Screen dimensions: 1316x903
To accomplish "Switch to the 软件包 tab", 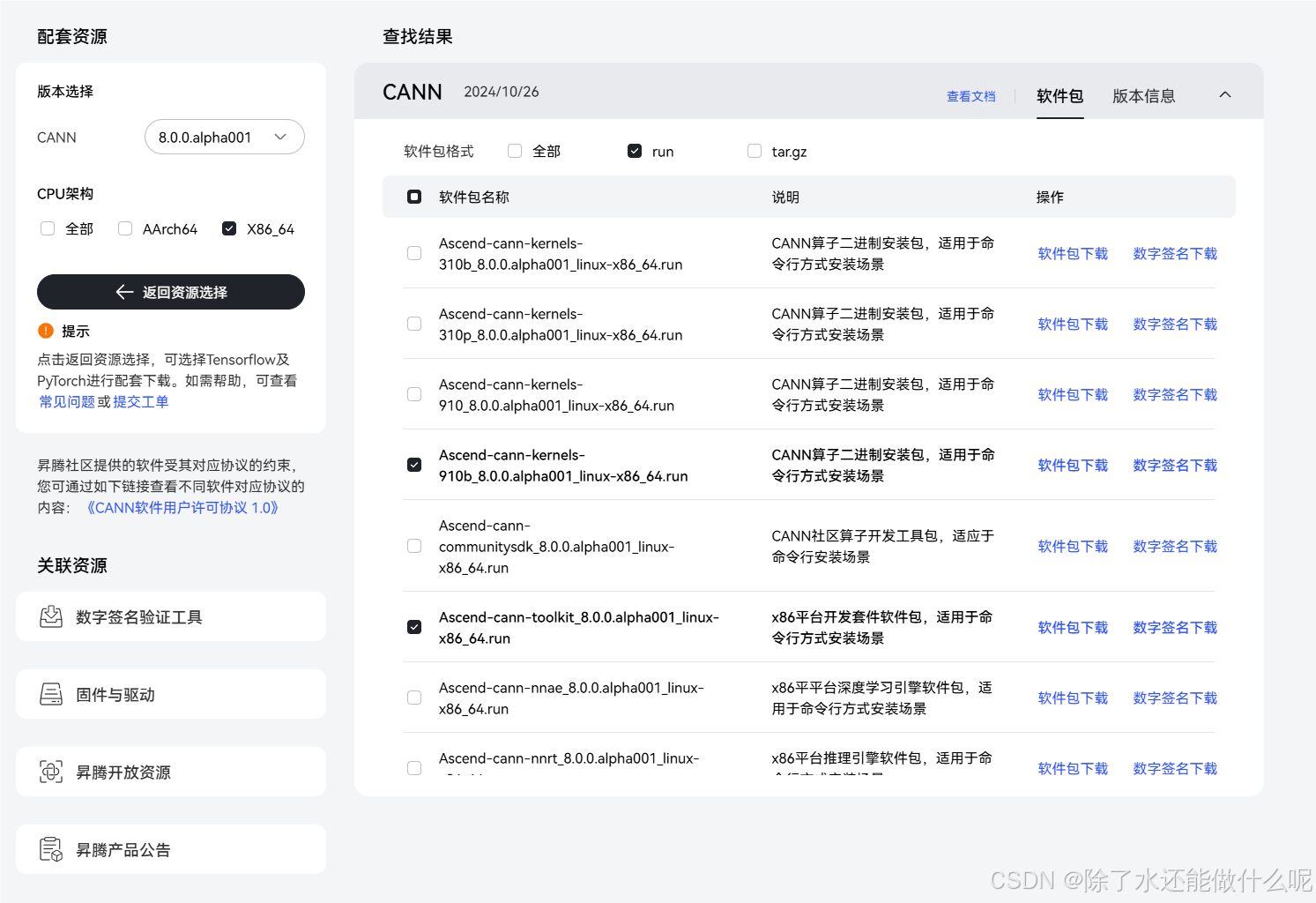I will click(x=1059, y=96).
